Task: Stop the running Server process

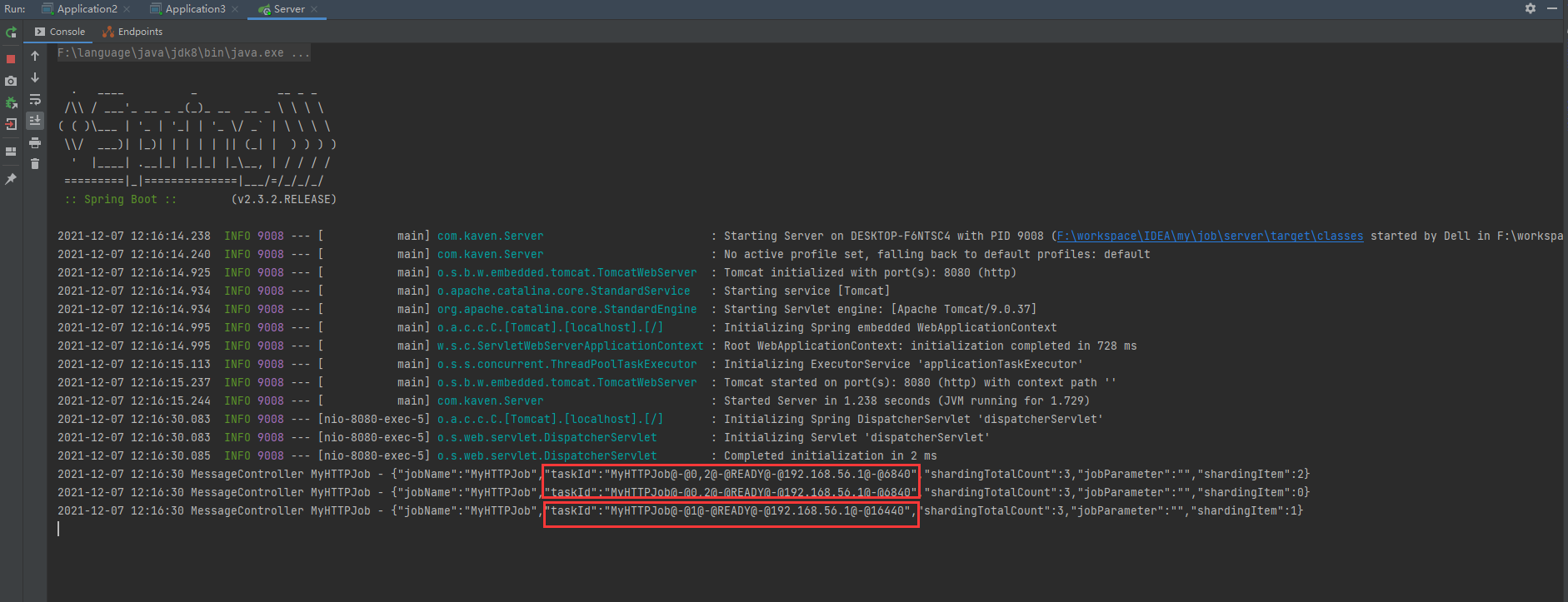Action: (11, 59)
